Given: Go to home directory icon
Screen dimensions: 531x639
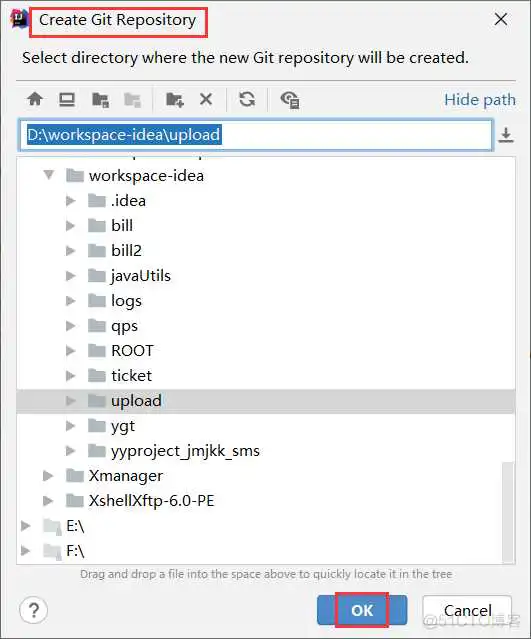Looking at the screenshot, I should tap(35, 99).
